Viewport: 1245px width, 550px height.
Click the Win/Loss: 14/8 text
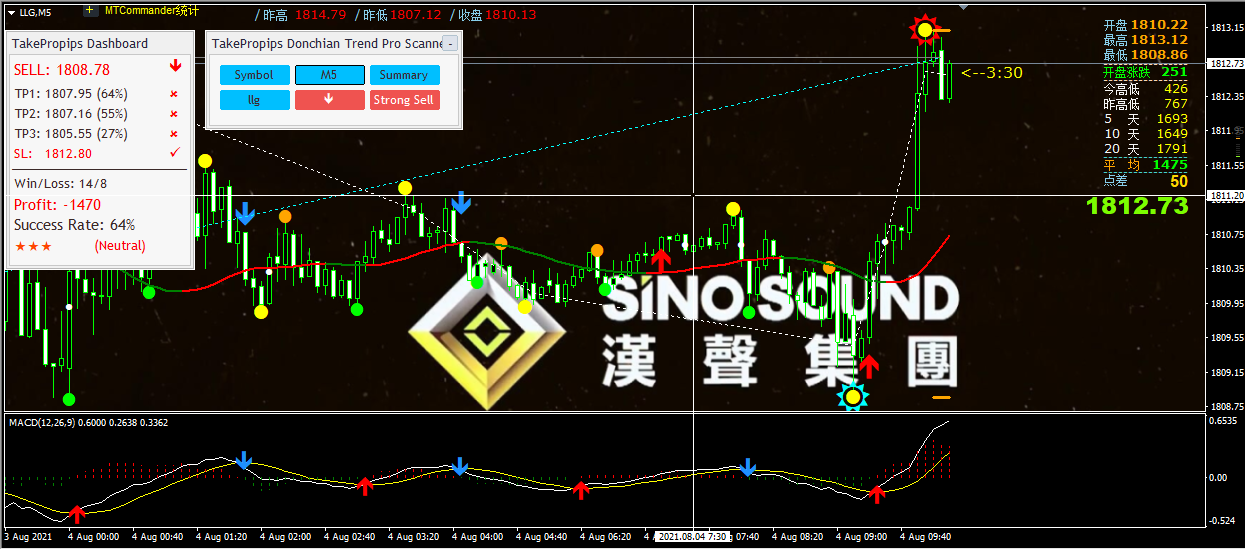click(60, 183)
